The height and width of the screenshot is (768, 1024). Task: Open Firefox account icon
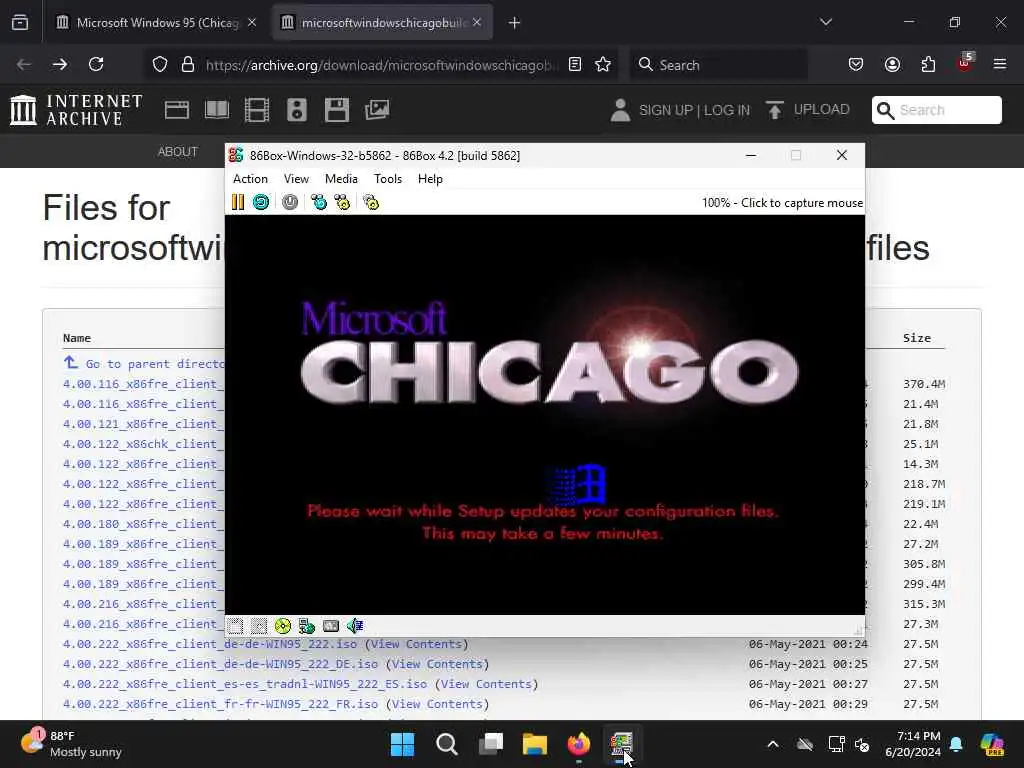pyautogui.click(x=892, y=64)
